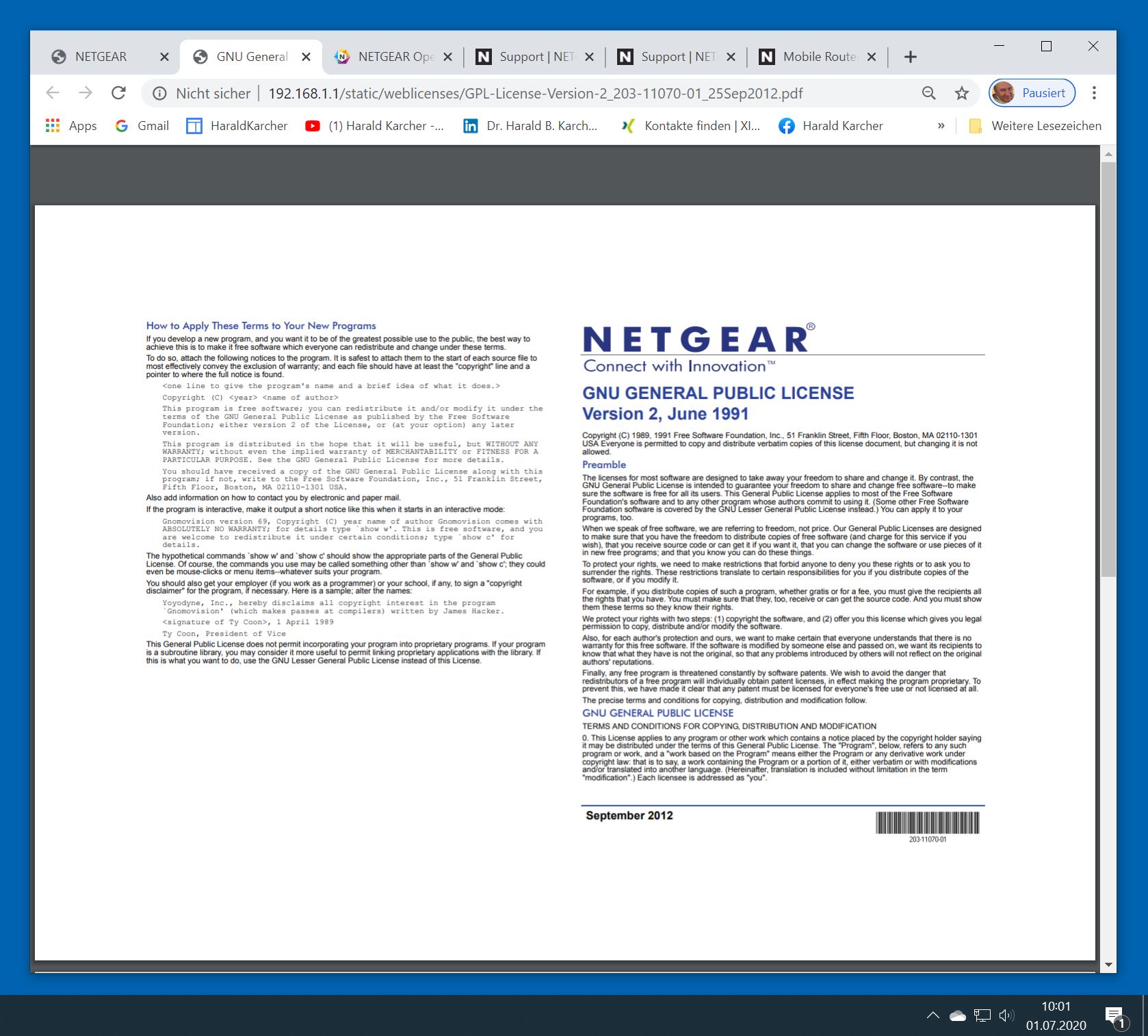Close the GNU General tab
1148x1036 pixels.
point(306,57)
